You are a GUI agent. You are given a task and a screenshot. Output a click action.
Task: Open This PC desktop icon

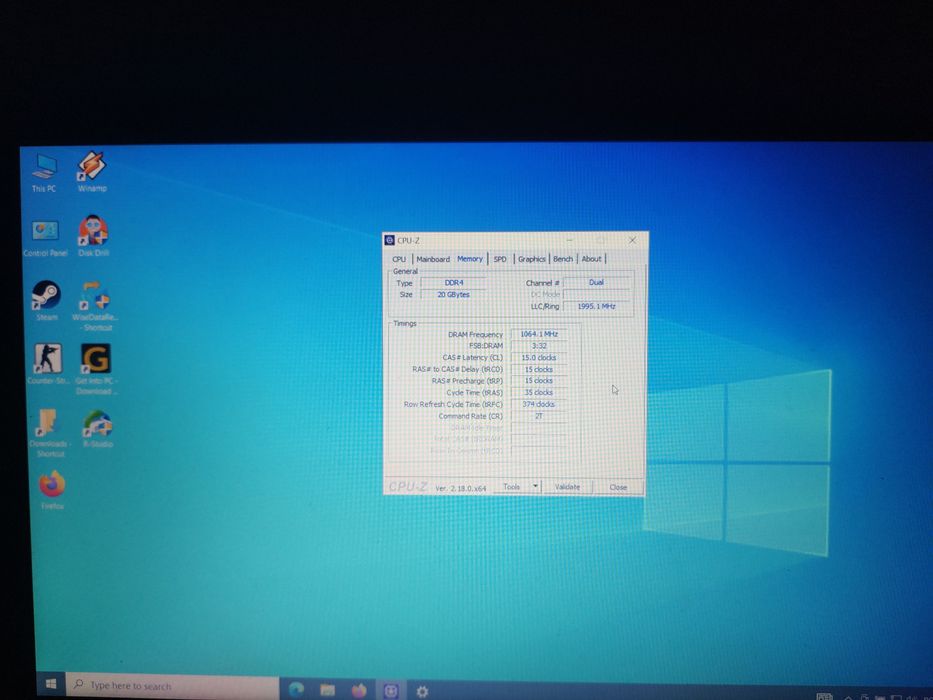44,172
